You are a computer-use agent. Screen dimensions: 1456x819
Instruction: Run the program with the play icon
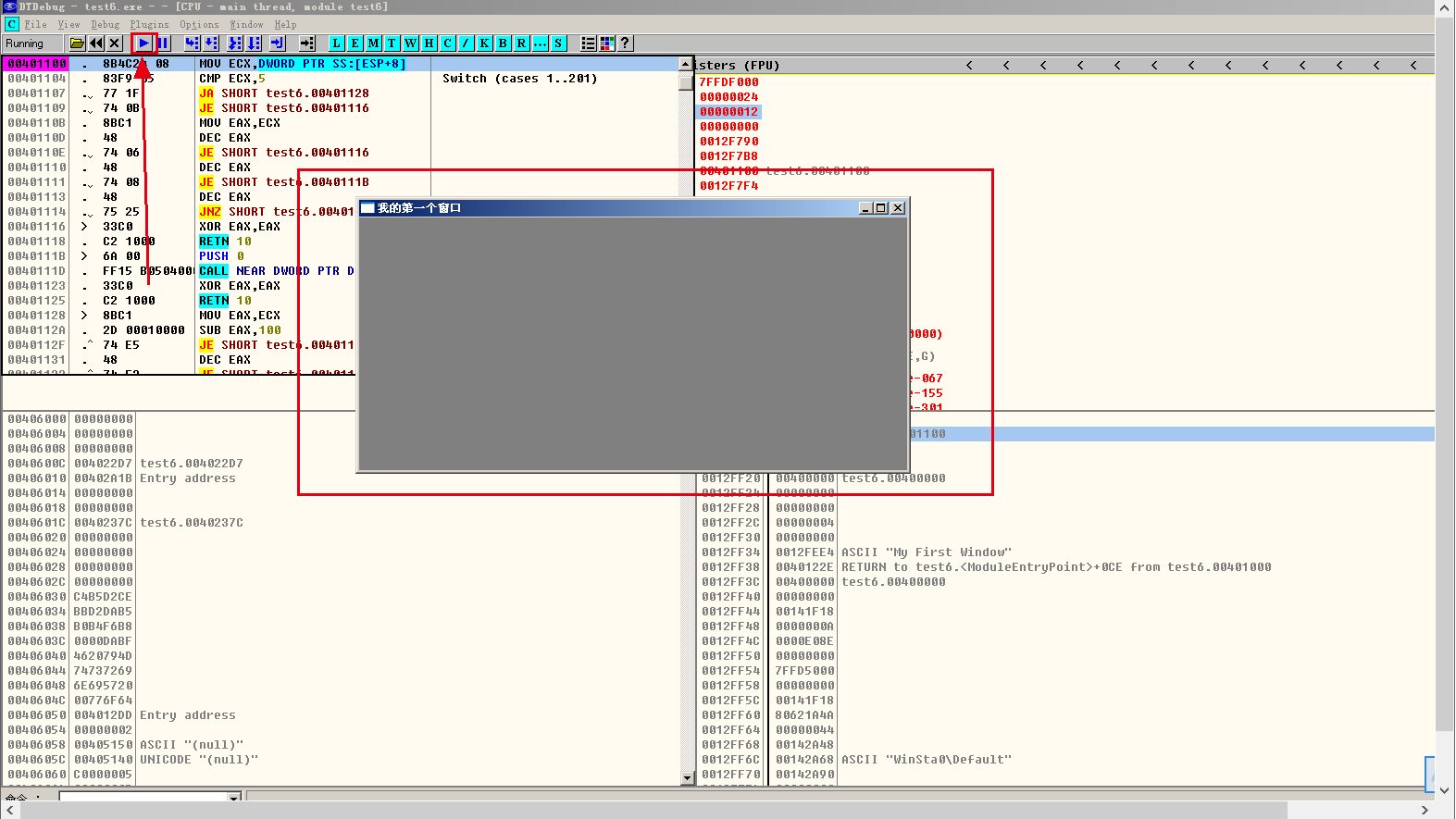143,43
